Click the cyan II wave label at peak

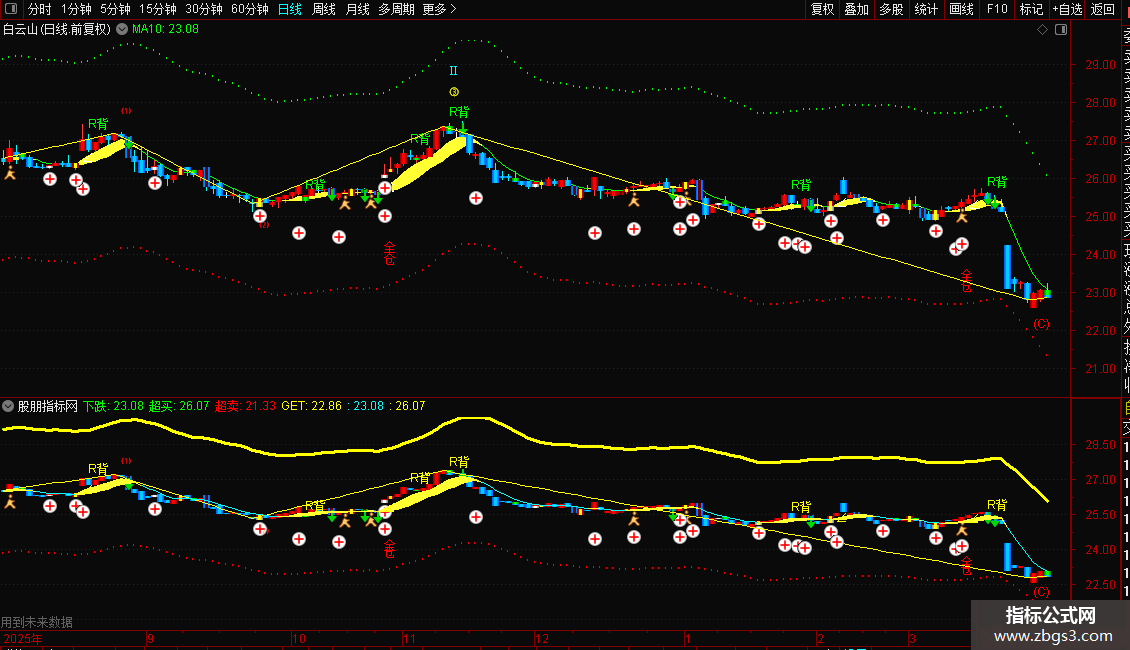pyautogui.click(x=453, y=71)
